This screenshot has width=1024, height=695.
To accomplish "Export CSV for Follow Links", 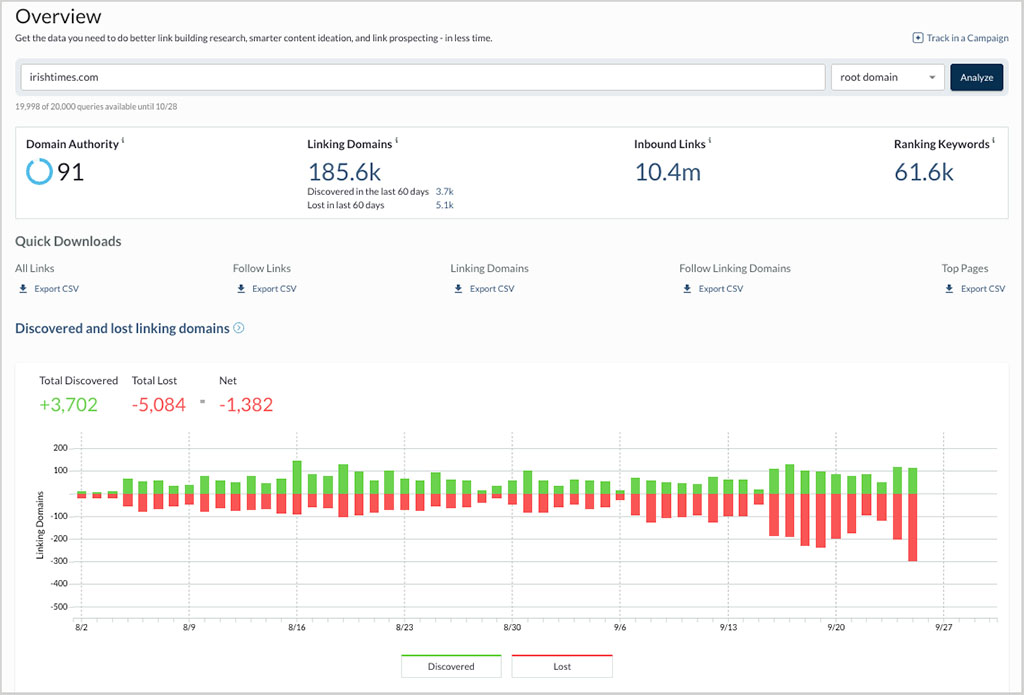I will tap(274, 289).
